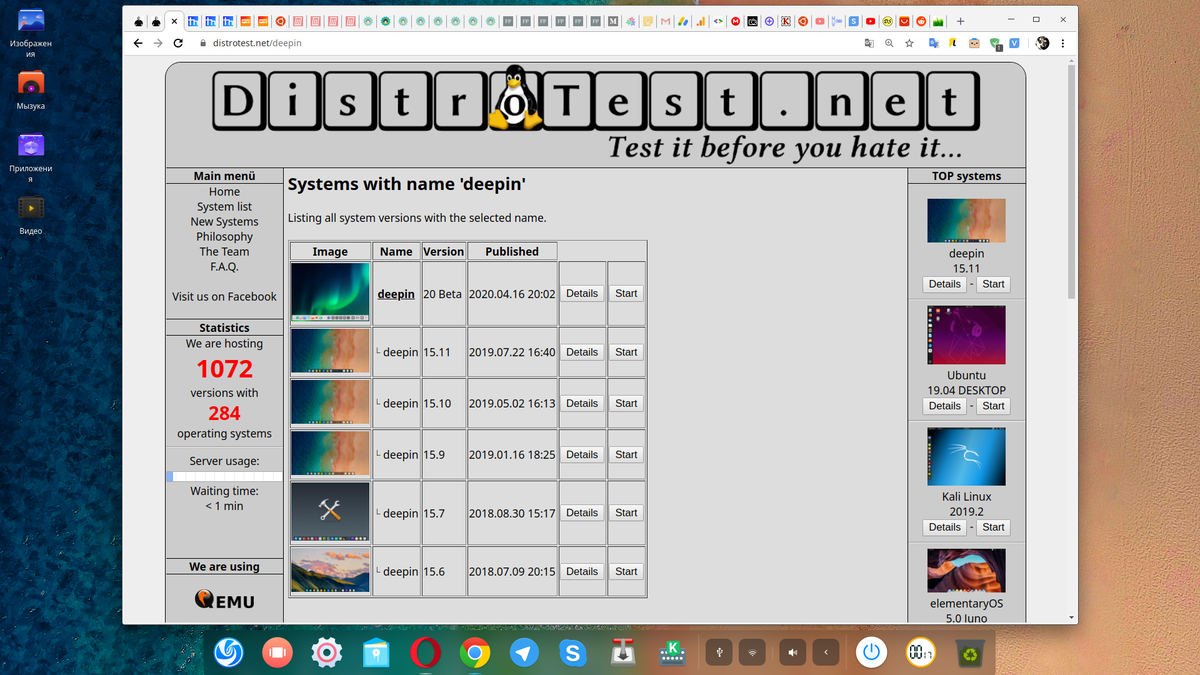The height and width of the screenshot is (675, 1200).
Task: Open Philosophy menu link
Action: (224, 237)
